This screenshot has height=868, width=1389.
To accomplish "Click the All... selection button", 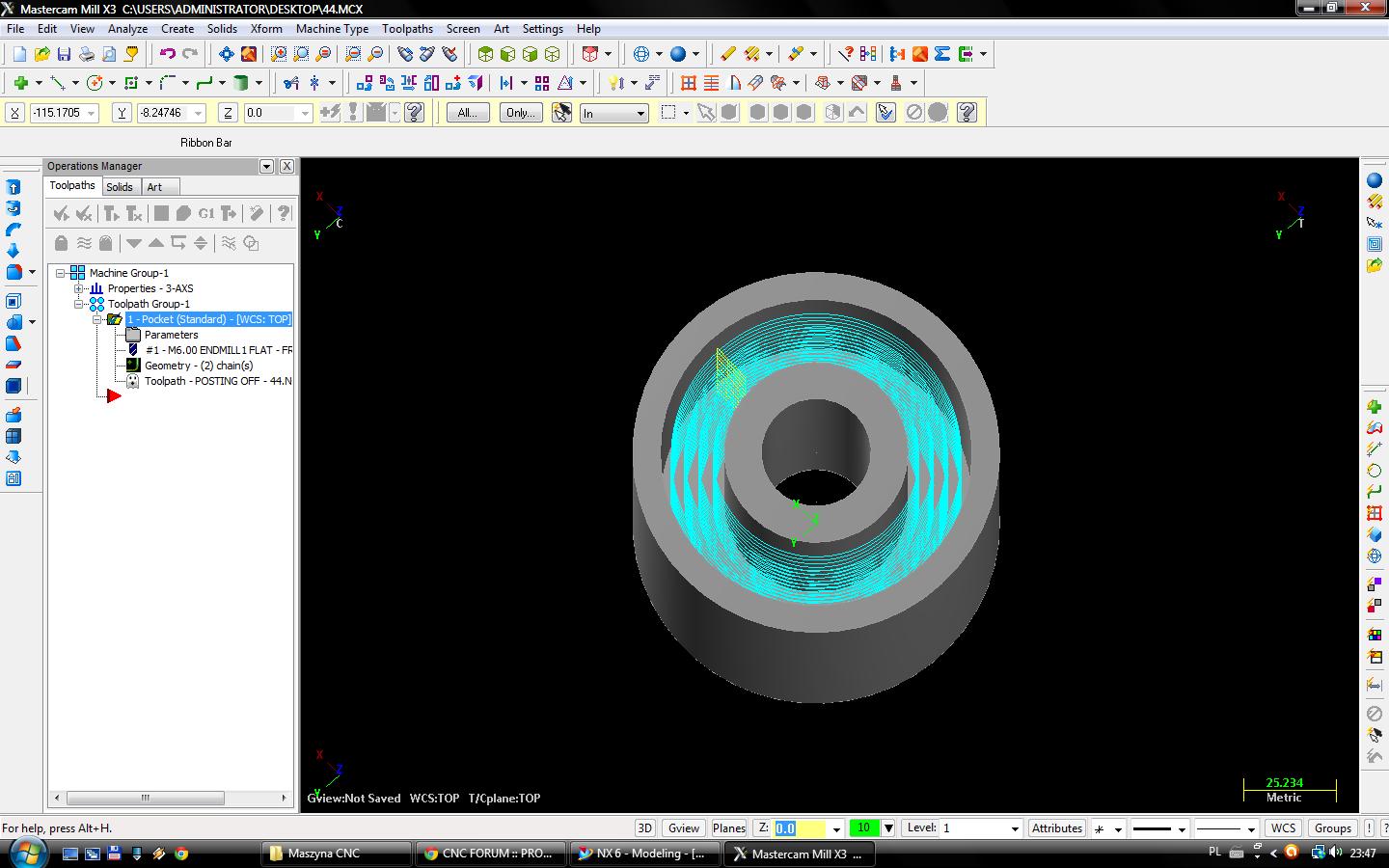I will click(468, 113).
